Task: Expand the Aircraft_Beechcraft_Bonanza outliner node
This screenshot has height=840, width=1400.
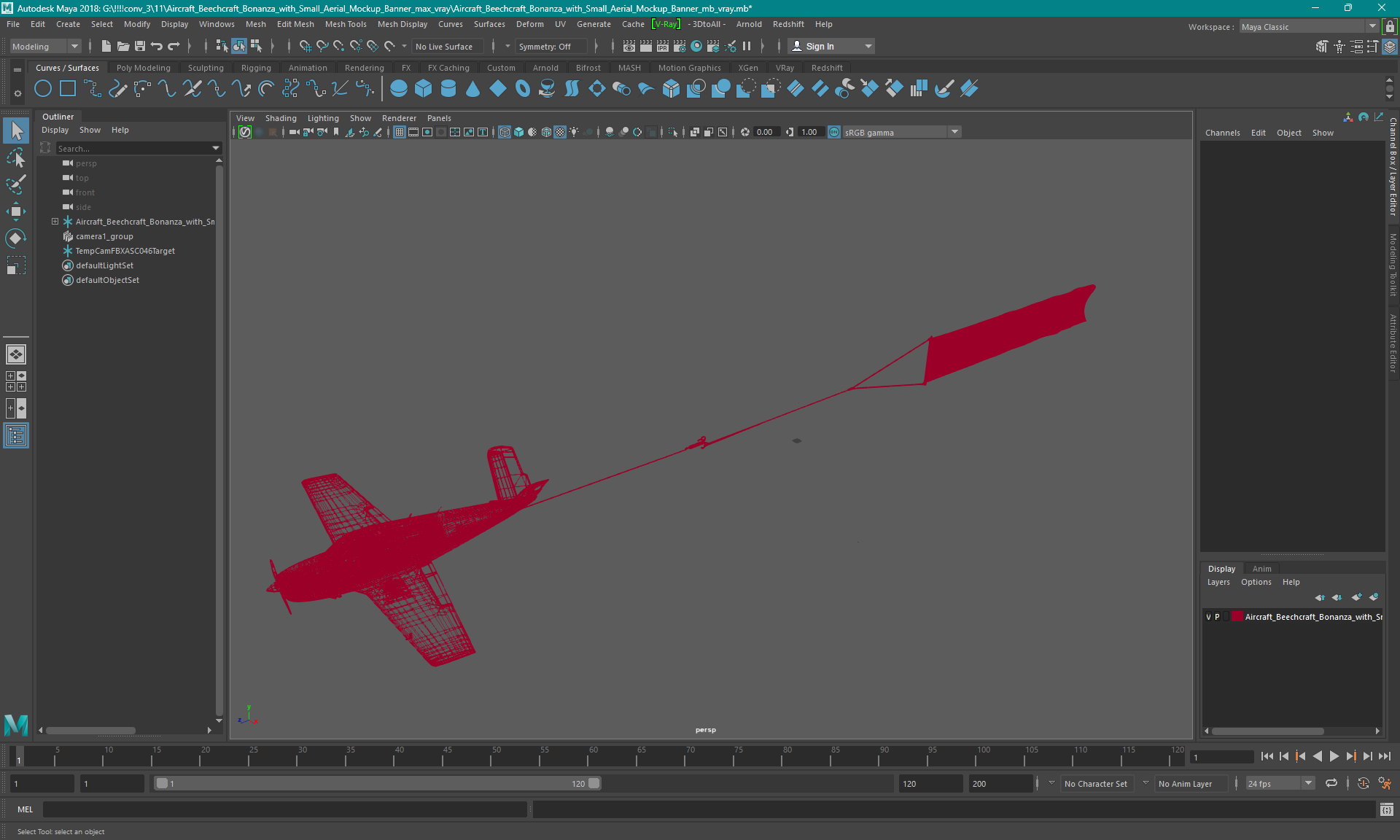Action: [55, 222]
